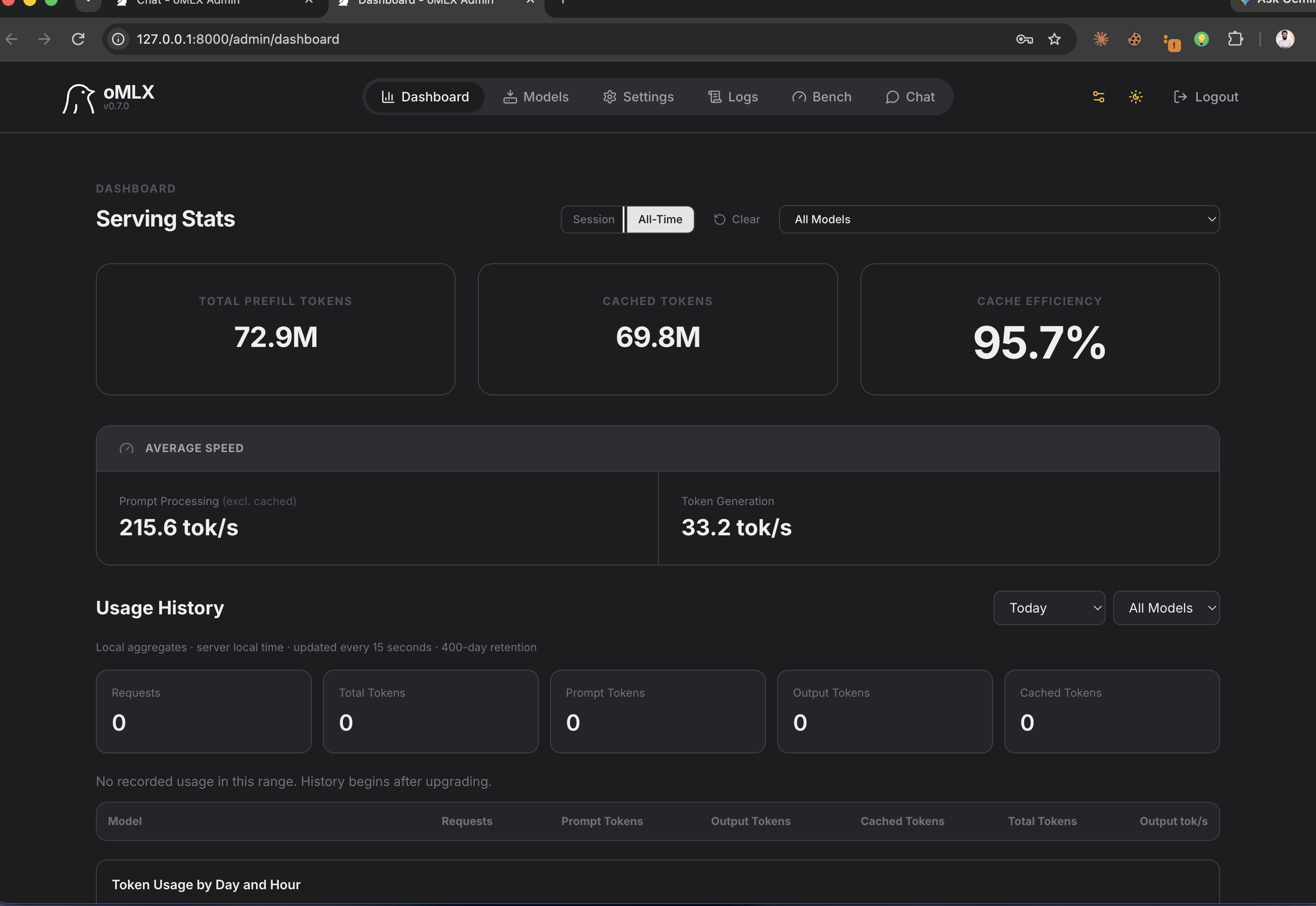Open the puzzle-piece Extensions menu
Image resolution: width=1316 pixels, height=906 pixels.
(x=1235, y=39)
